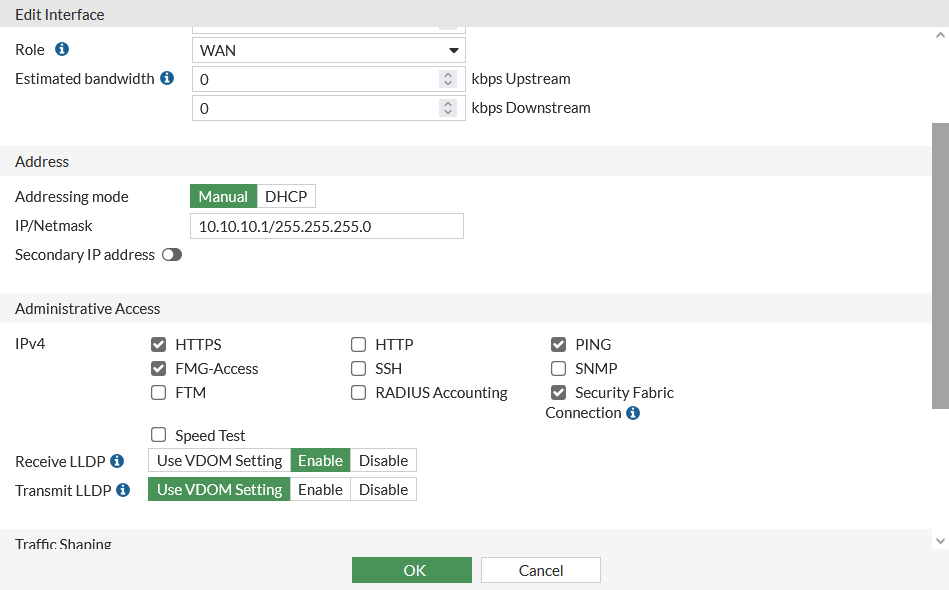
Task: Switch addressing mode to DHCP
Action: [x=286, y=197]
